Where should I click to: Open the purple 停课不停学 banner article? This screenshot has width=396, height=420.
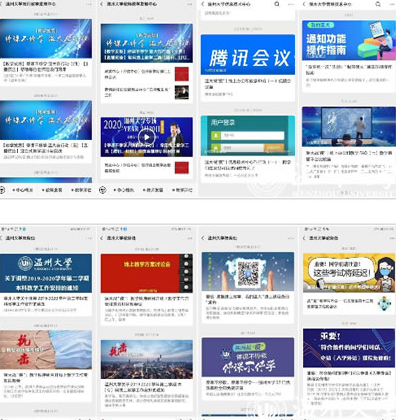[x=248, y=357]
